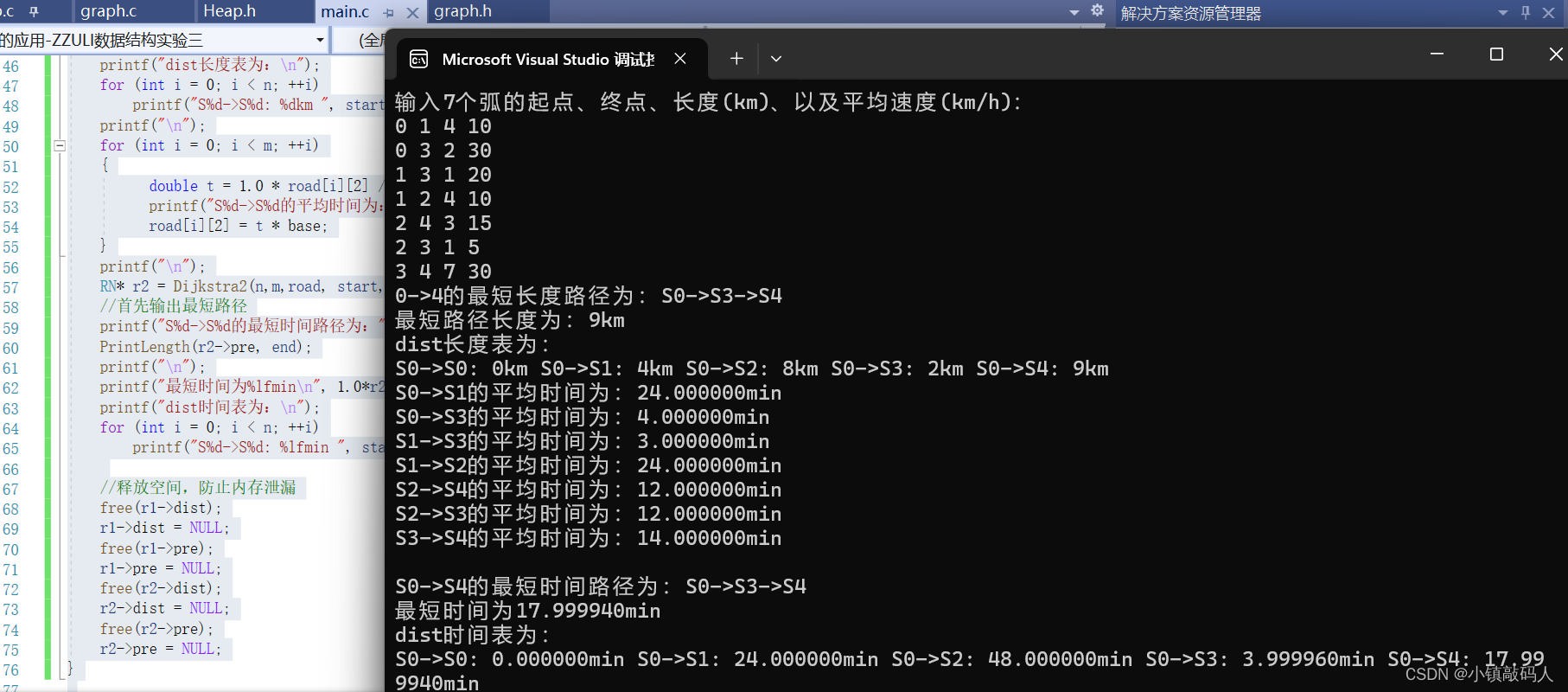Click console input row 3 4 7 30
Screen dimensions: 1568x692
(x=443, y=272)
